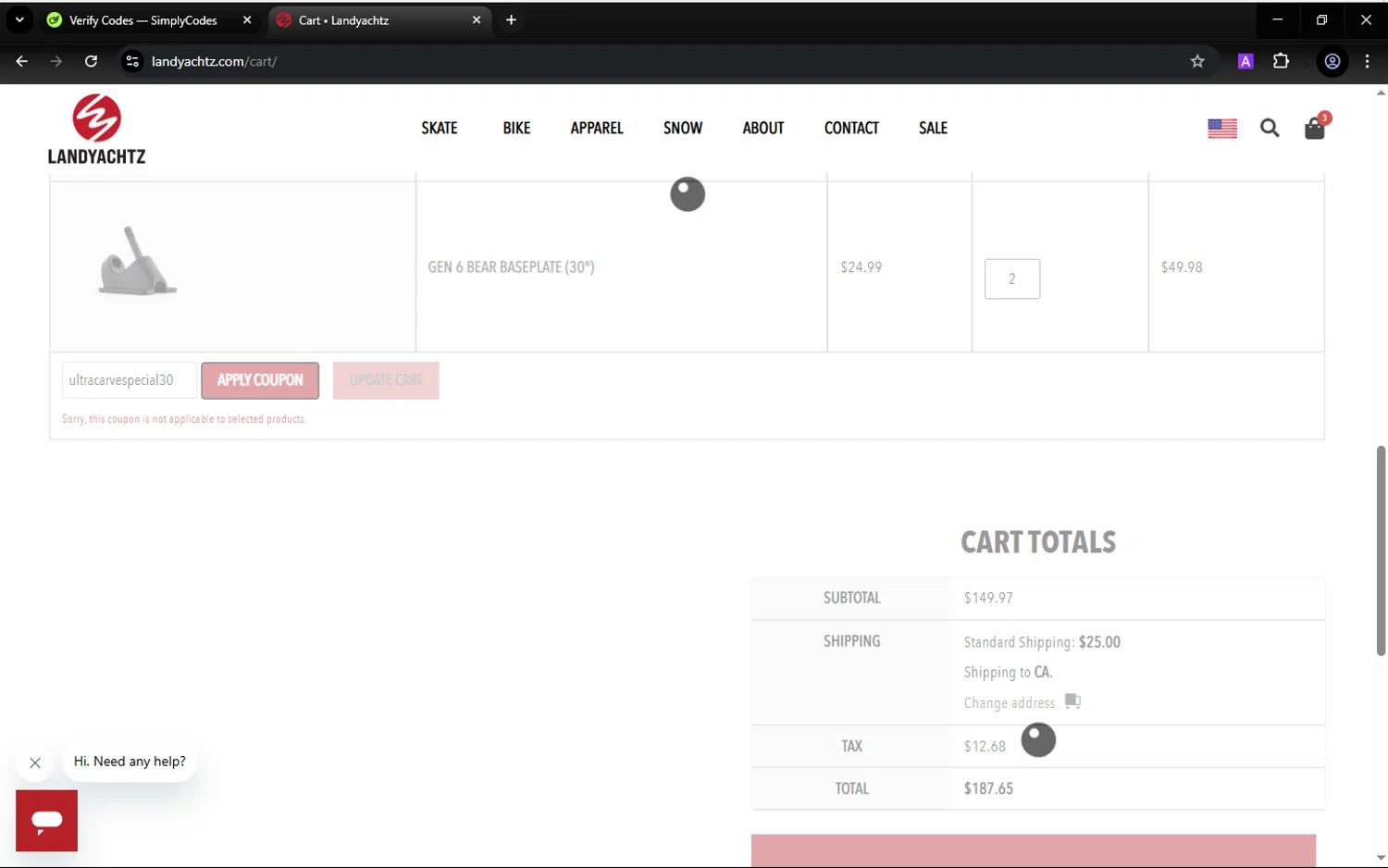
Task: Switch to the Cart Landyachtz tab
Action: click(379, 19)
